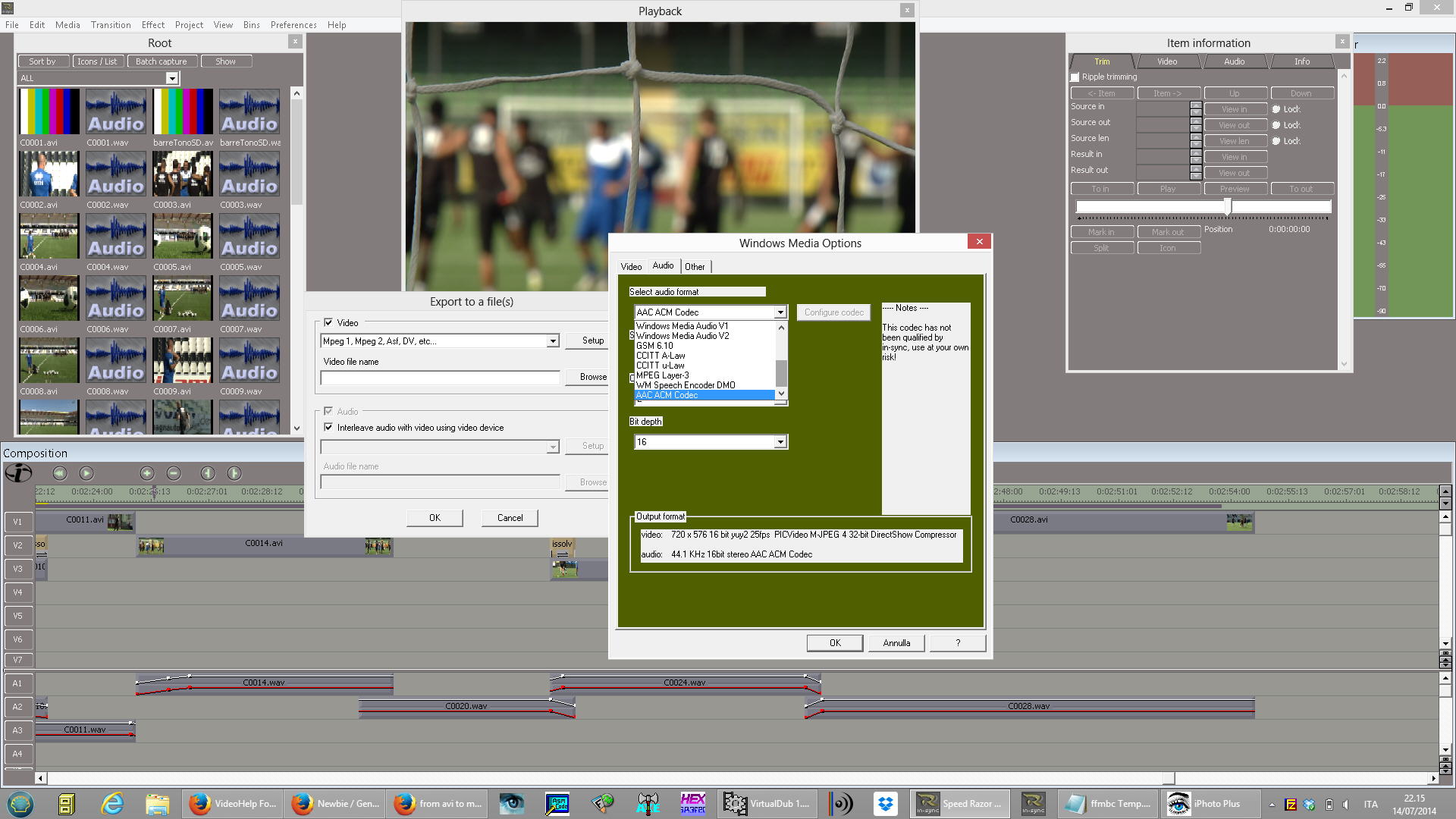Toggle Interleave audio with video checkbox

328,428
